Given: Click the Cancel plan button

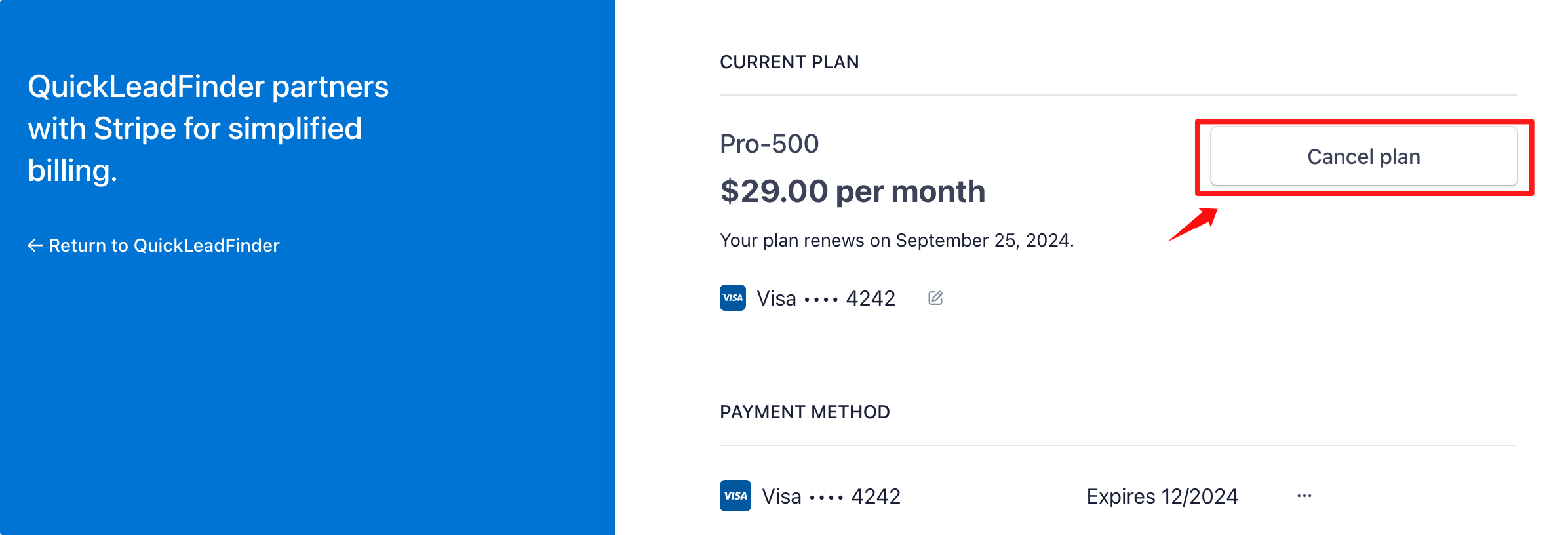Looking at the screenshot, I should (1363, 156).
